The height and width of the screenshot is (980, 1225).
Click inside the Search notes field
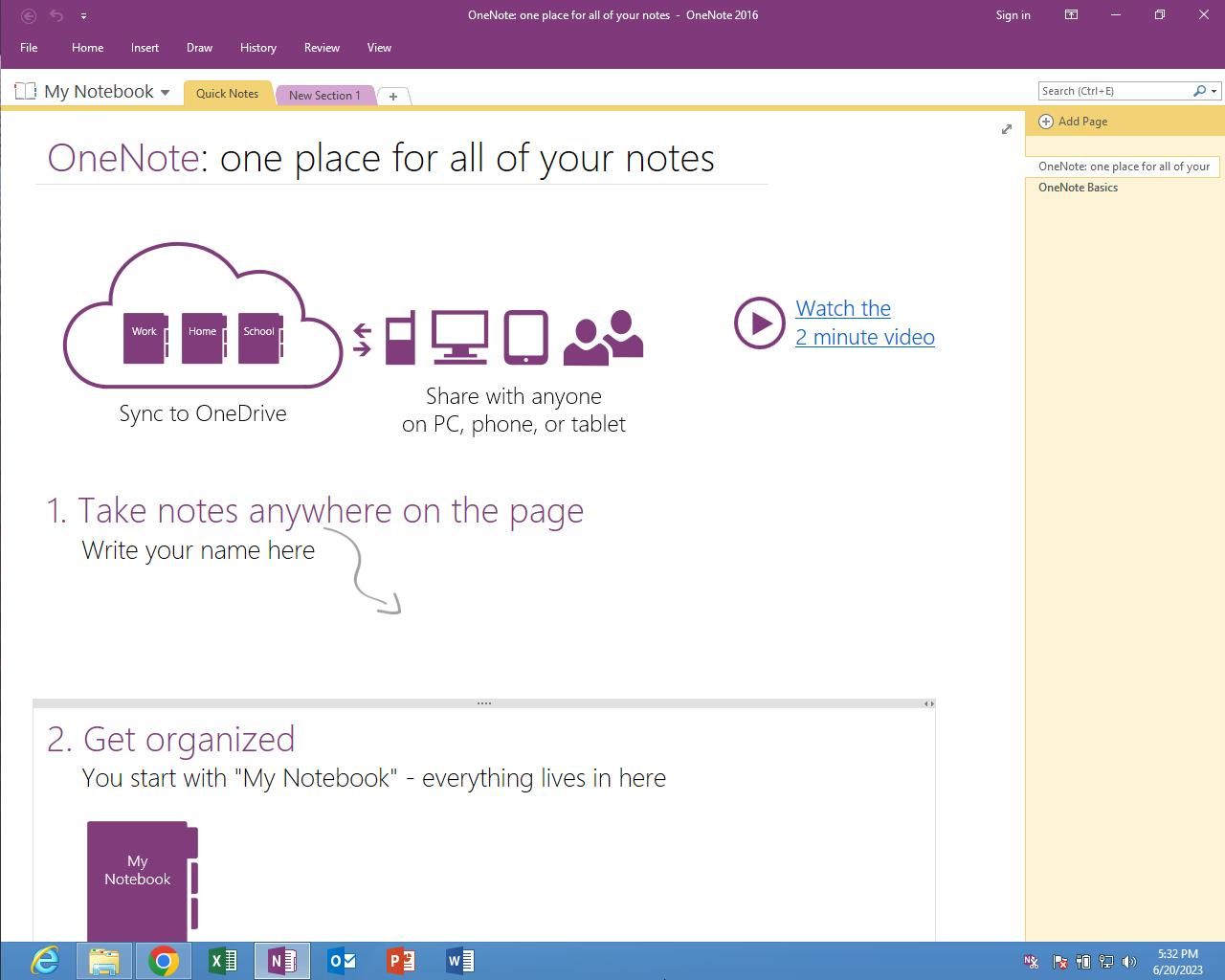pos(1113,91)
